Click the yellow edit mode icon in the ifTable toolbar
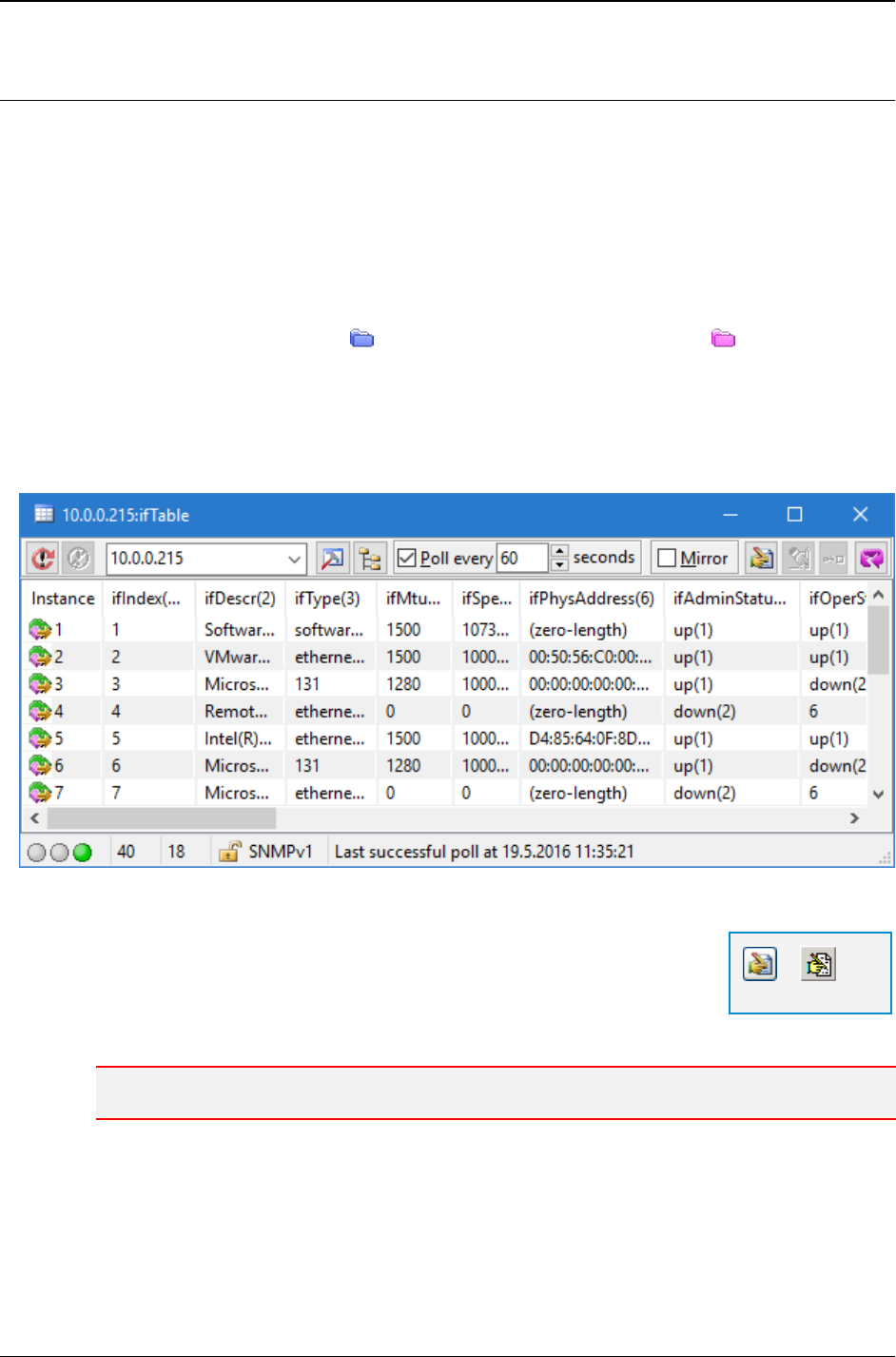The width and height of the screenshot is (896, 1357). (x=761, y=558)
